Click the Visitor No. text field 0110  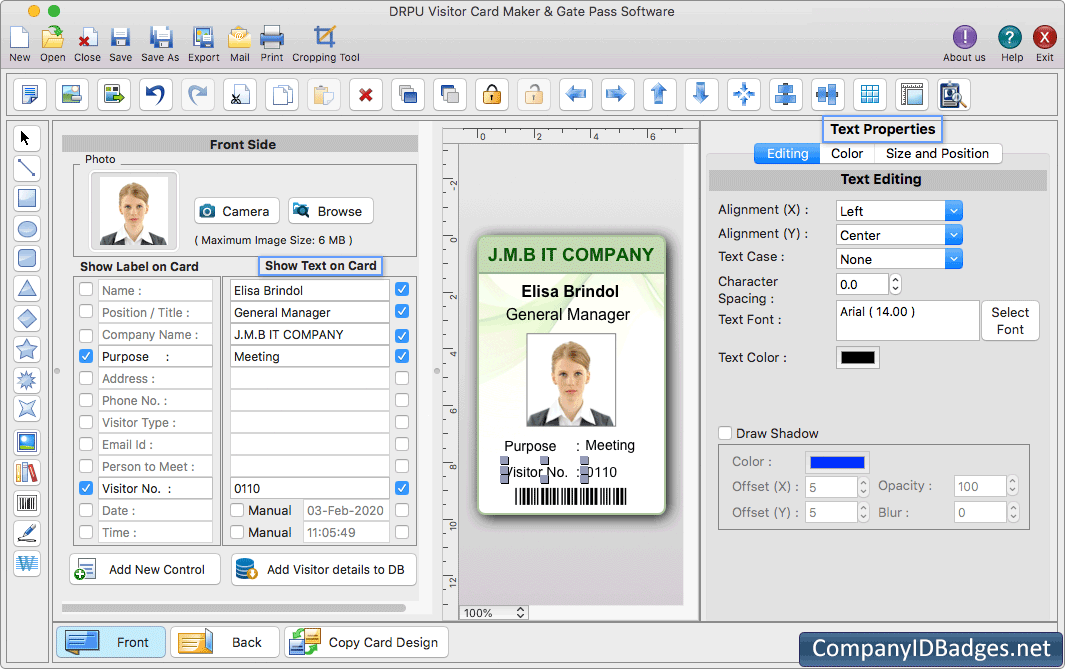coord(310,488)
